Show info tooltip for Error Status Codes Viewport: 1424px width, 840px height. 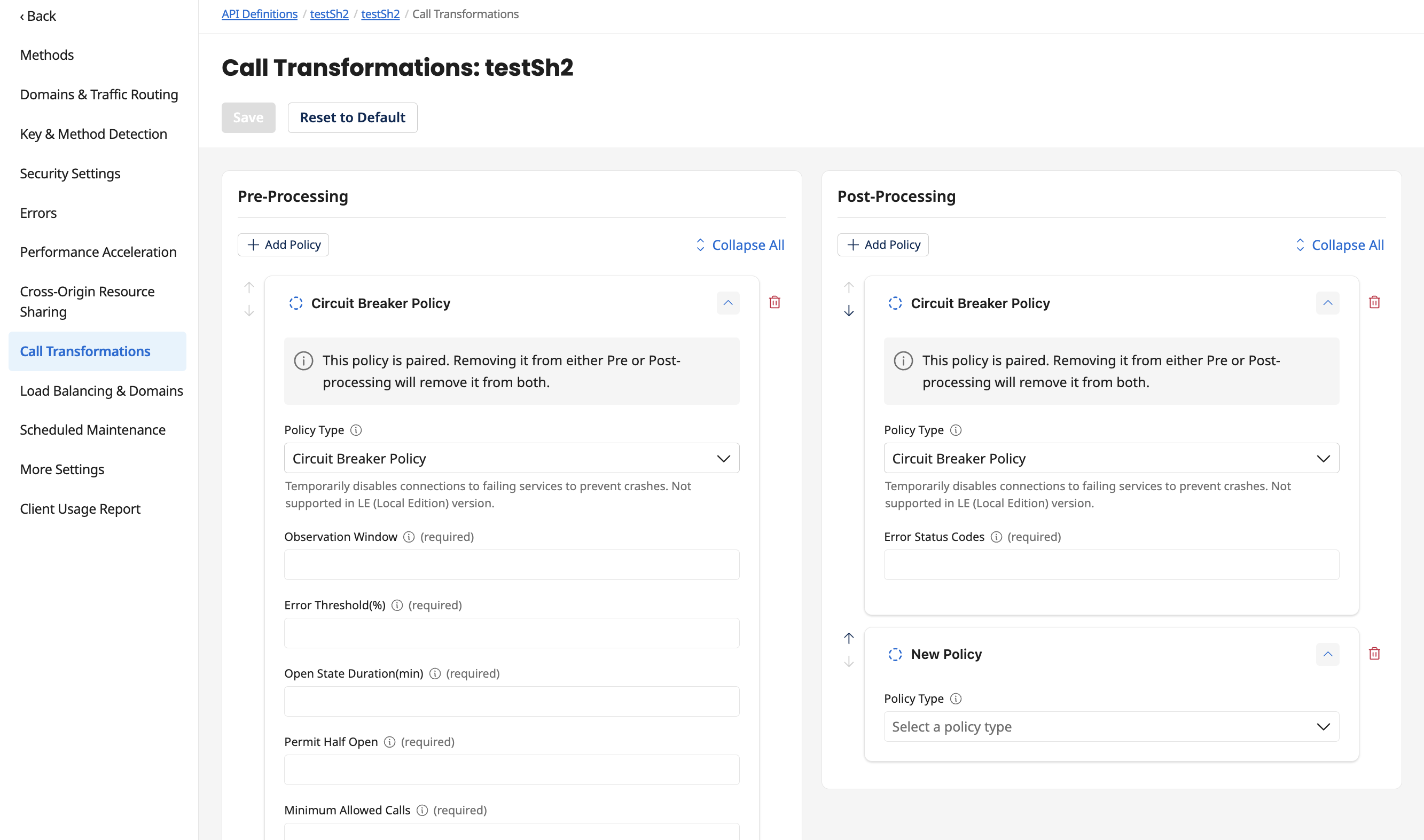(996, 537)
